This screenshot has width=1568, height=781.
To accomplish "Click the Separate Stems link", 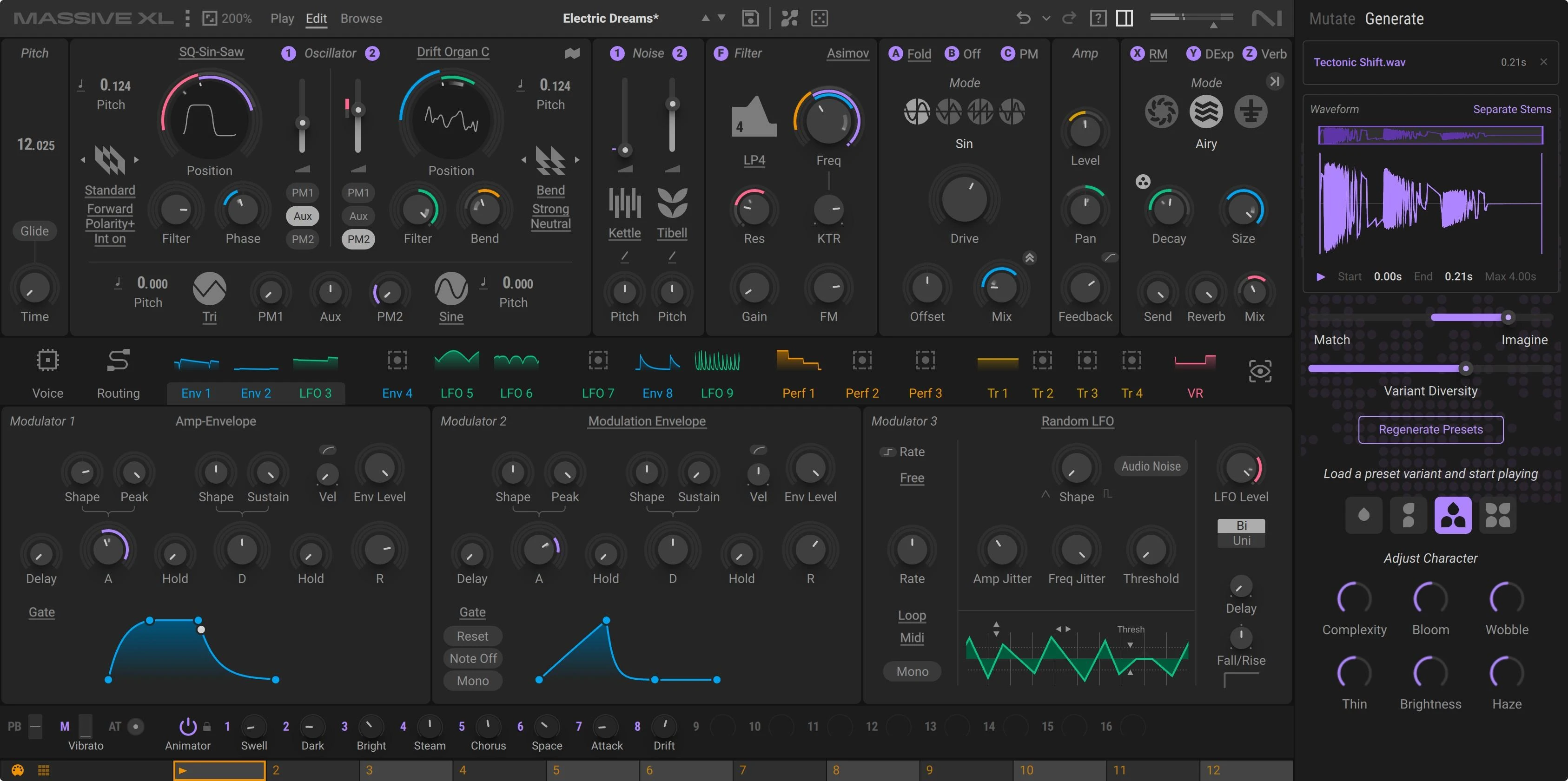I will [1512, 110].
